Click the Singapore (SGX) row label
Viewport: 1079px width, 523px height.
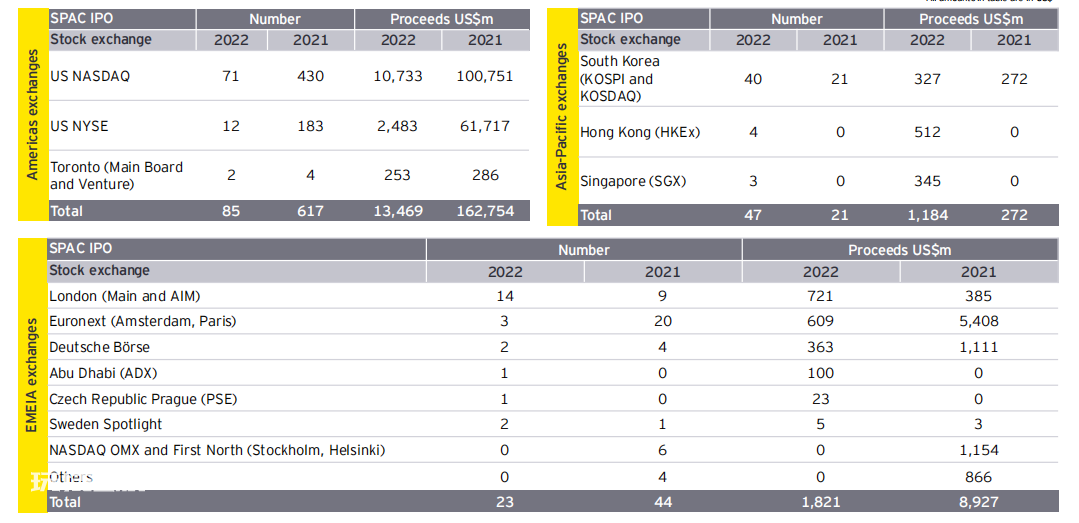pyautogui.click(x=633, y=182)
